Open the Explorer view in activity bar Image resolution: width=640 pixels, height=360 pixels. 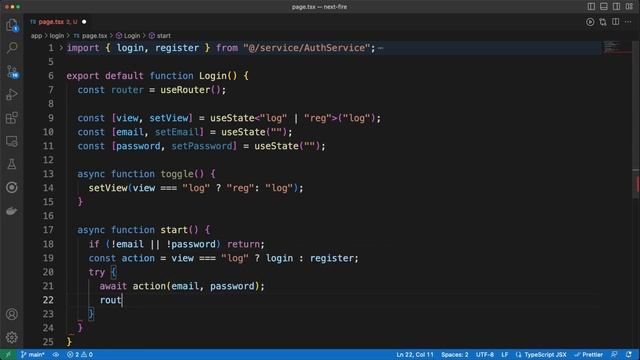click(12, 25)
